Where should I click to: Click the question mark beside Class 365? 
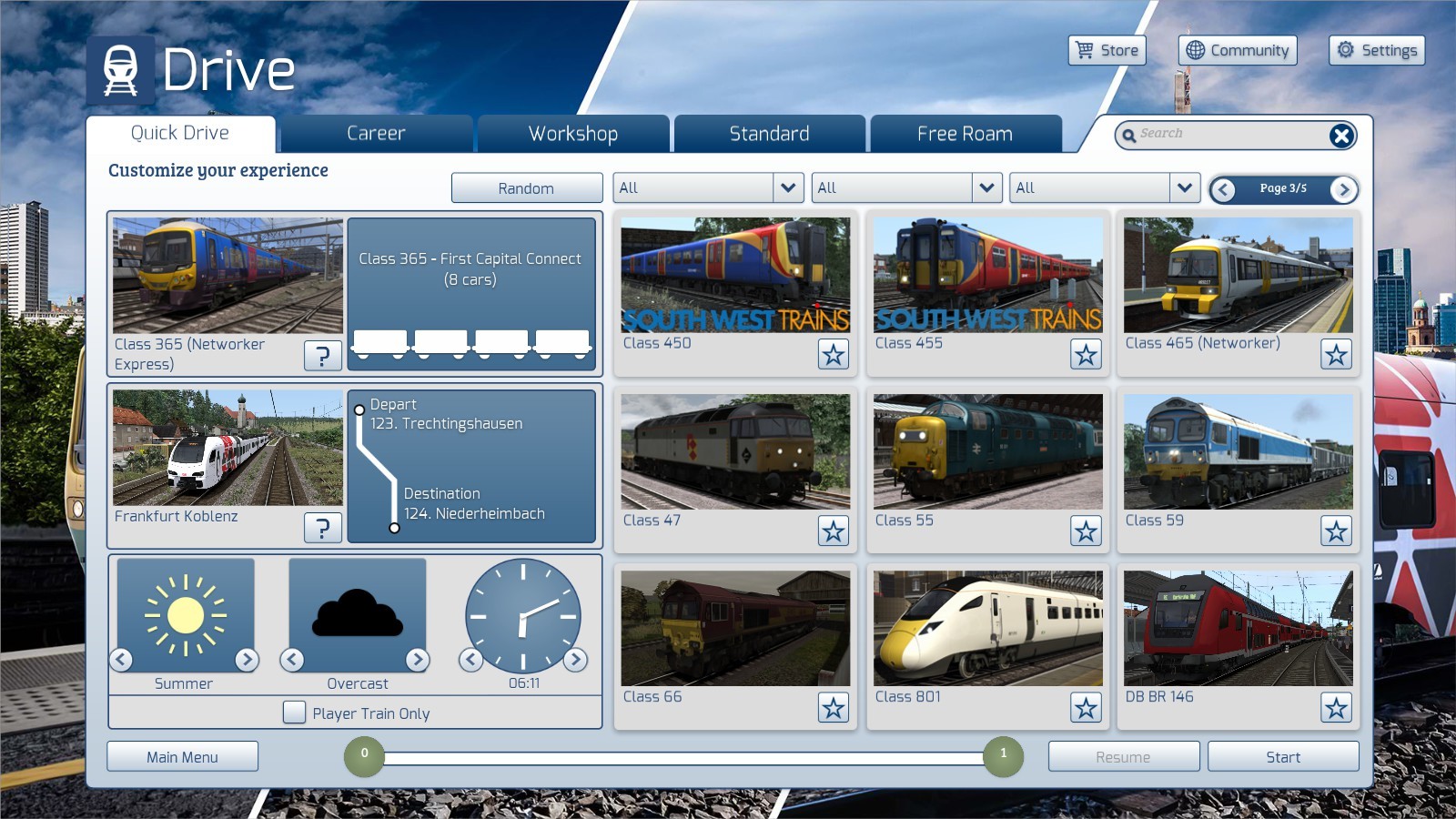322,356
